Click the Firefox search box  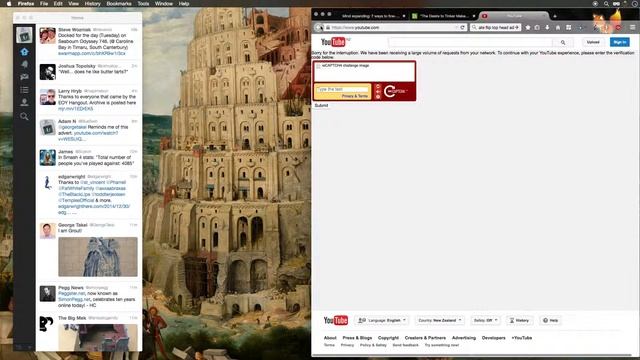coord(495,27)
